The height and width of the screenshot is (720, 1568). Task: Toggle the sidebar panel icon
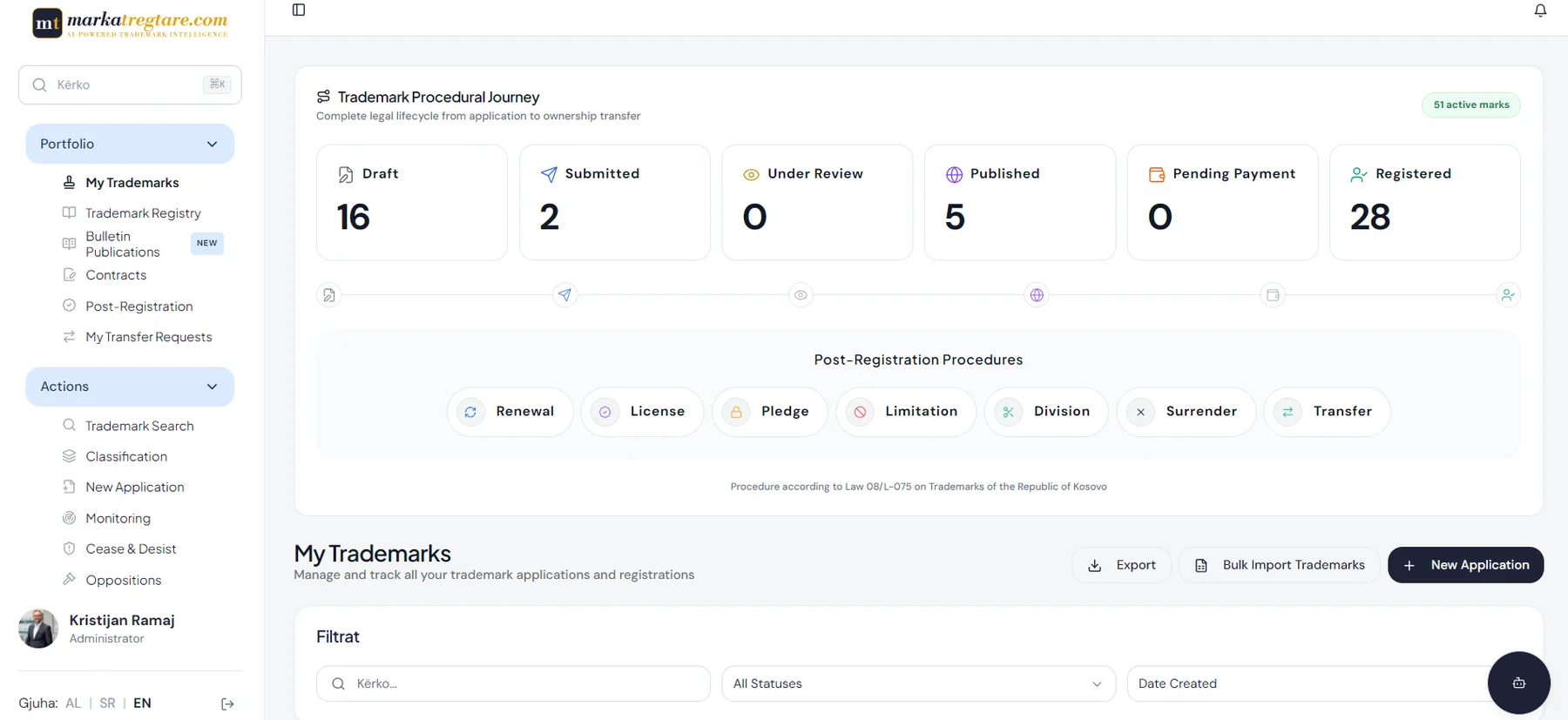[299, 10]
